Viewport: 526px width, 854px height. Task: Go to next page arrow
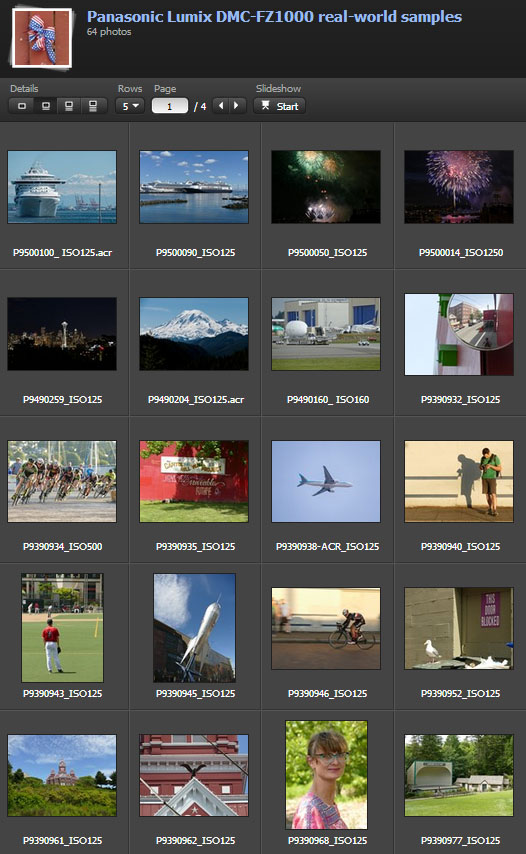click(236, 106)
